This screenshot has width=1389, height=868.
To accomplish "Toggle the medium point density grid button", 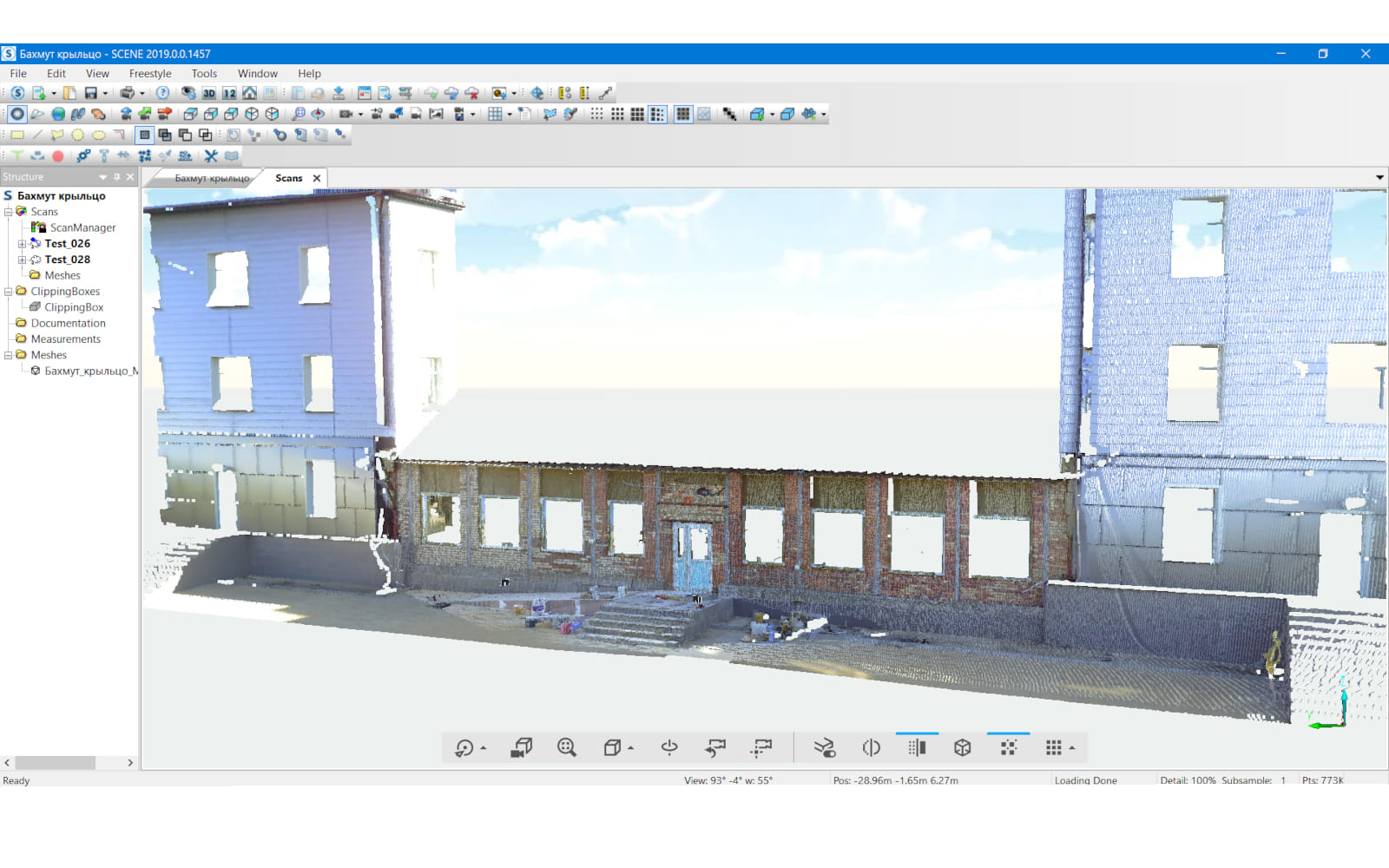I will (x=617, y=114).
